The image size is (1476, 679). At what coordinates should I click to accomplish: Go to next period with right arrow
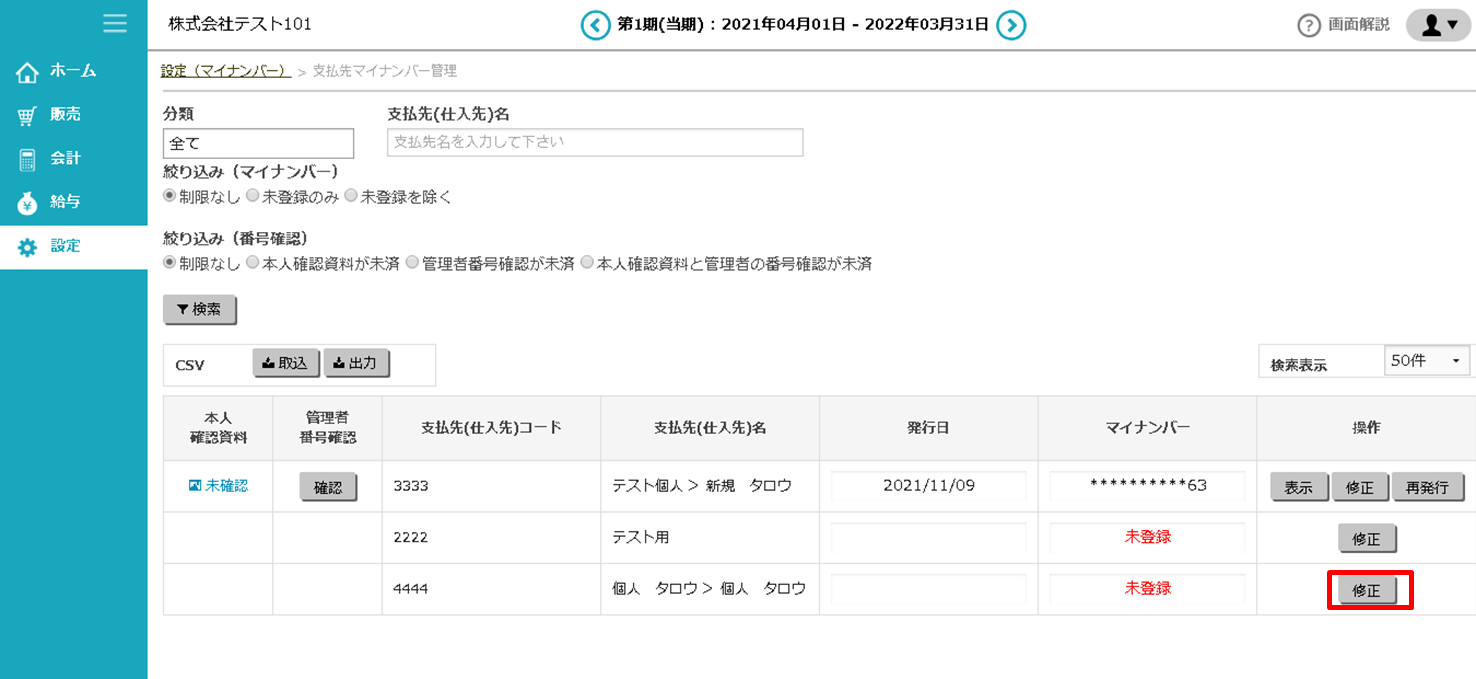[1011, 26]
